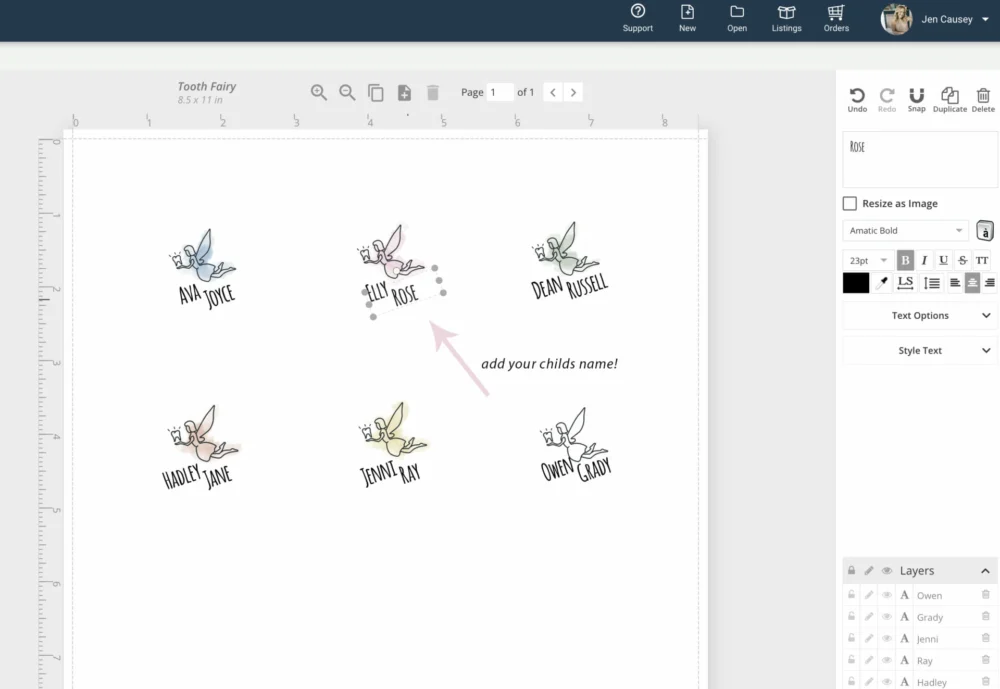Viewport: 1000px width, 689px height.
Task: Hide the Grady layer using its eye icon
Action: click(x=886, y=617)
